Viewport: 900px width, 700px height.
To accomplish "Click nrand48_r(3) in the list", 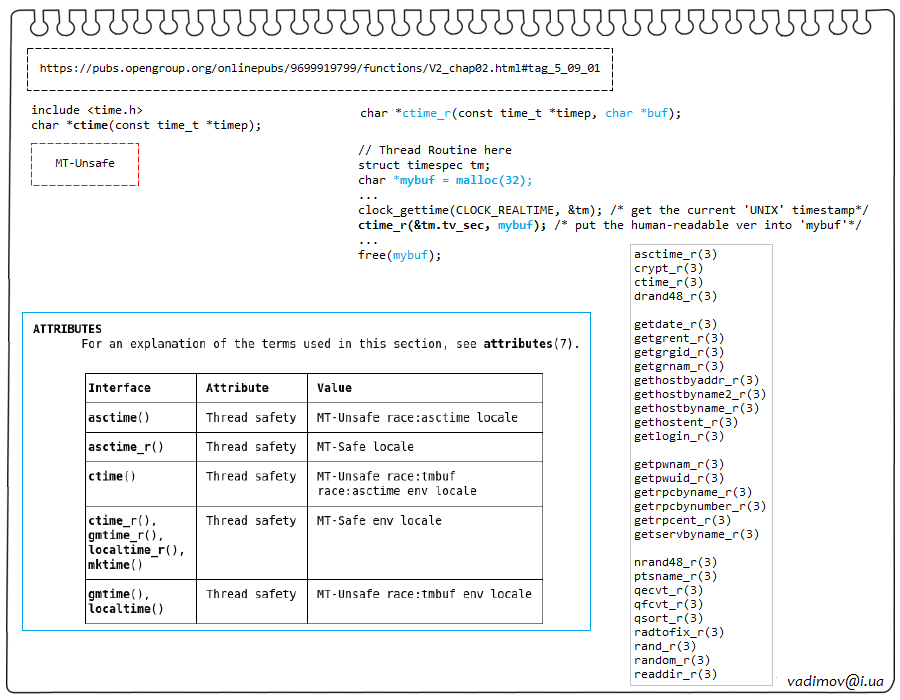I will [675, 562].
